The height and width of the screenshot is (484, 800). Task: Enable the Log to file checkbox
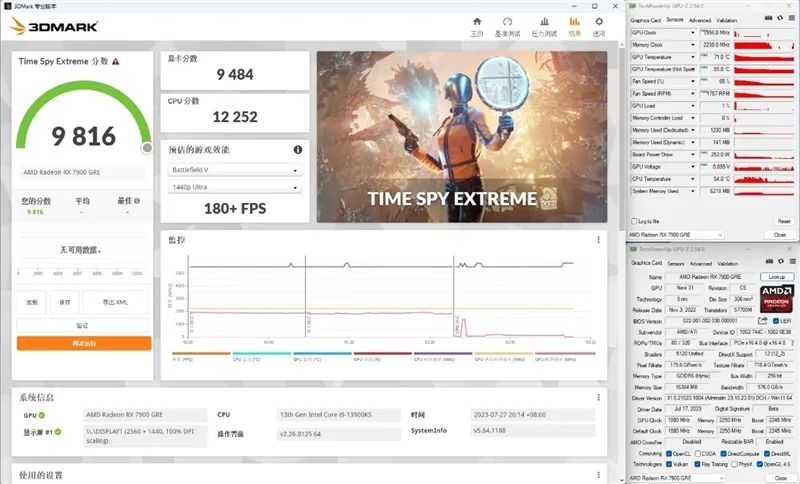[634, 221]
